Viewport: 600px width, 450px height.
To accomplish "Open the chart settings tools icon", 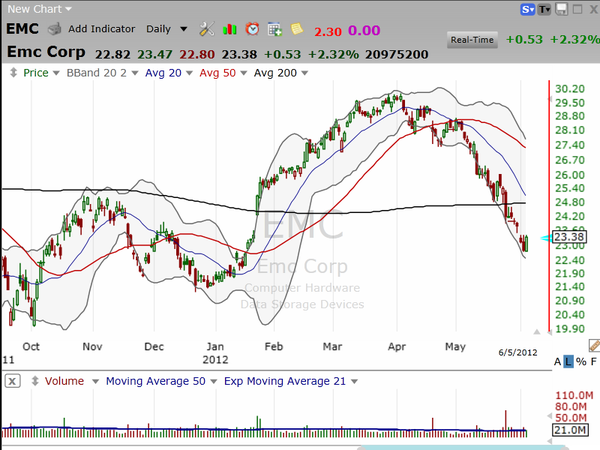I will [x=206, y=29].
